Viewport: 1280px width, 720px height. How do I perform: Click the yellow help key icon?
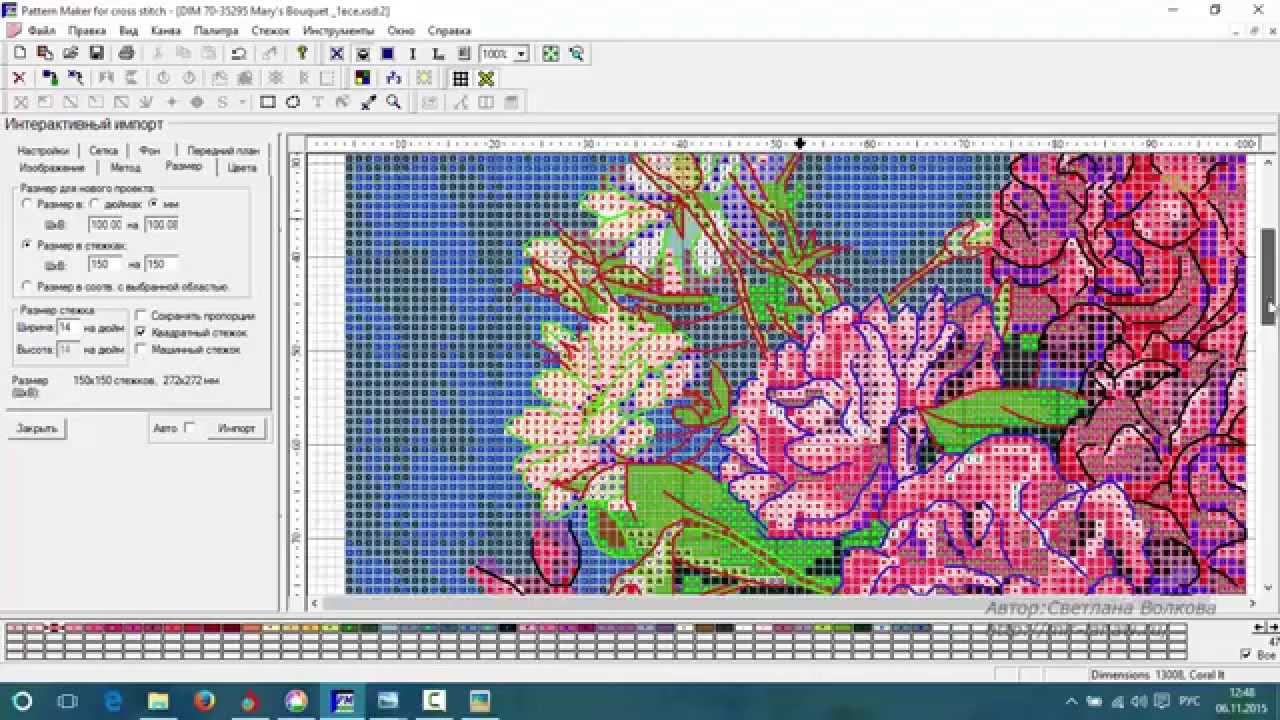coord(301,53)
